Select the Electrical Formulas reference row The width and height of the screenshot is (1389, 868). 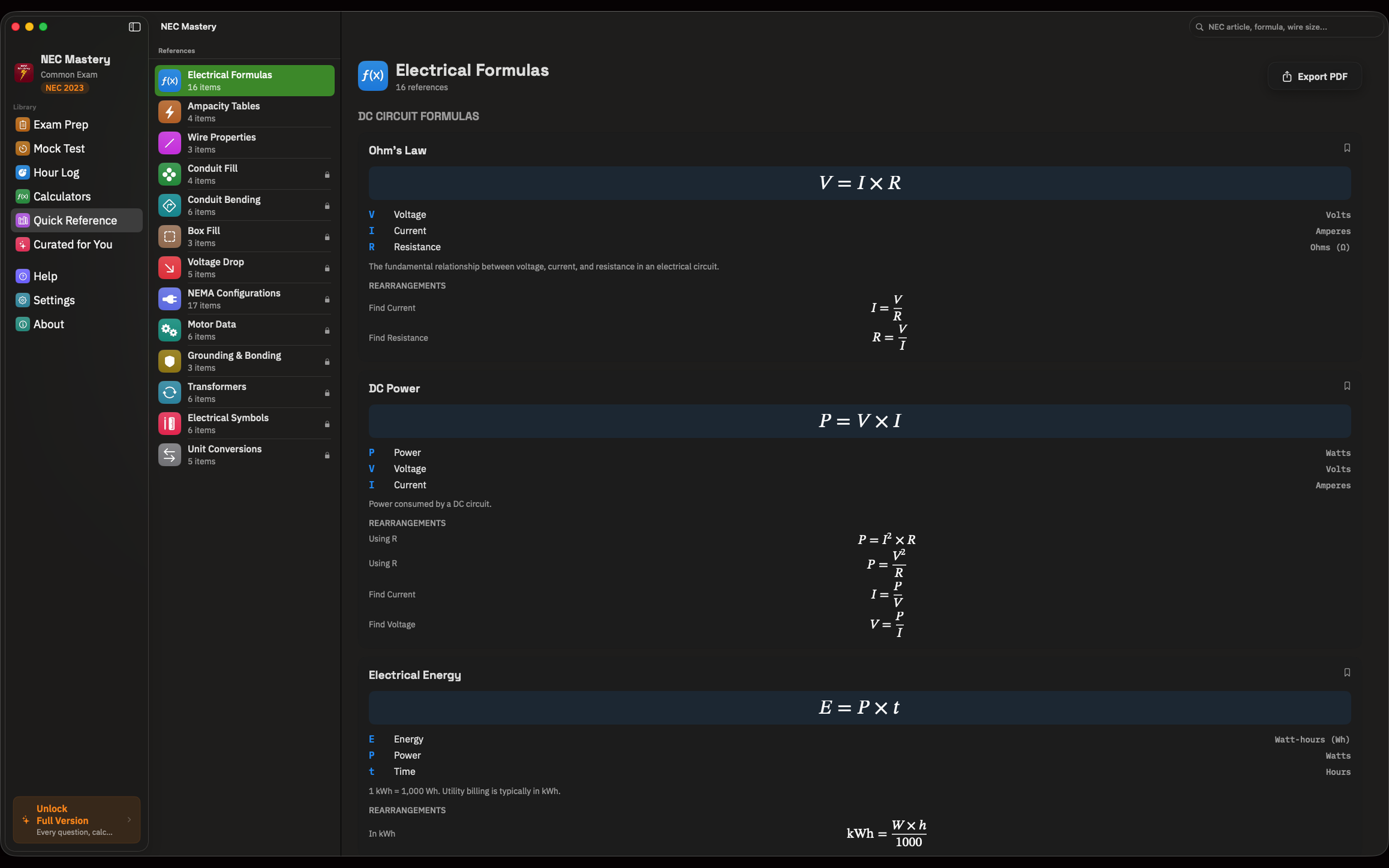coord(245,81)
